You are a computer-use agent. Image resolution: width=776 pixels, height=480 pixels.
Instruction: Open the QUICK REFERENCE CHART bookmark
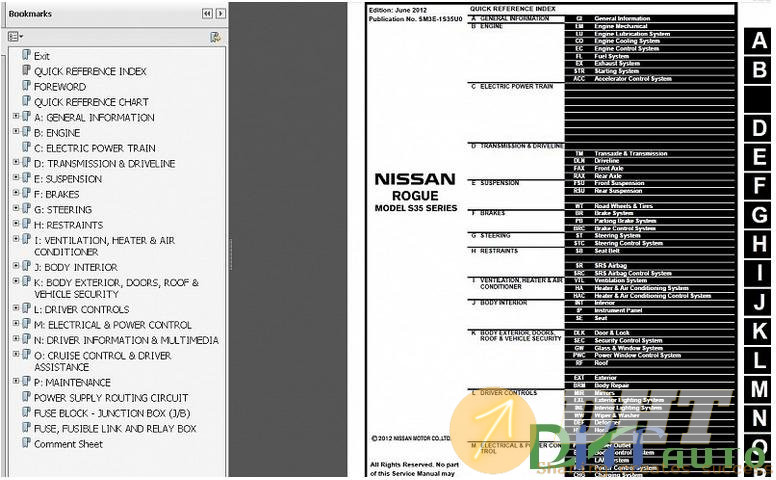(91, 102)
